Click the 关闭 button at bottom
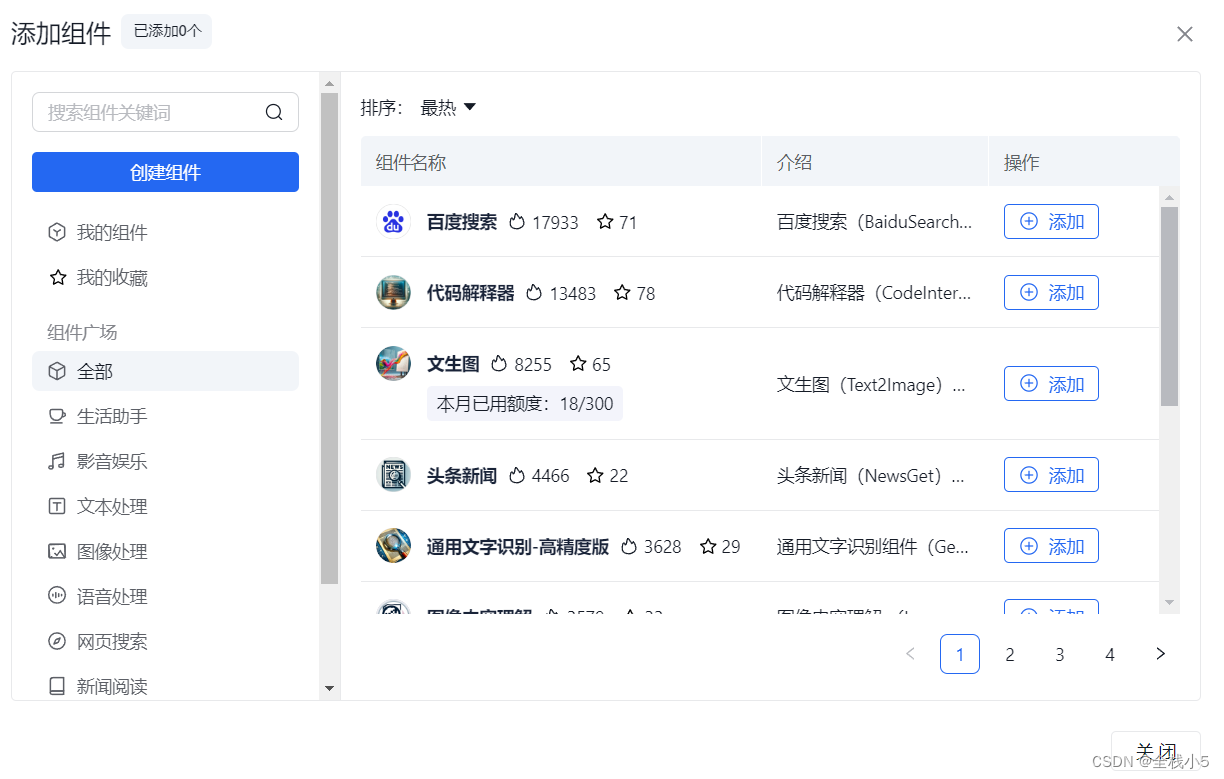Screen dimensions: 1224x779 (x=1156, y=751)
